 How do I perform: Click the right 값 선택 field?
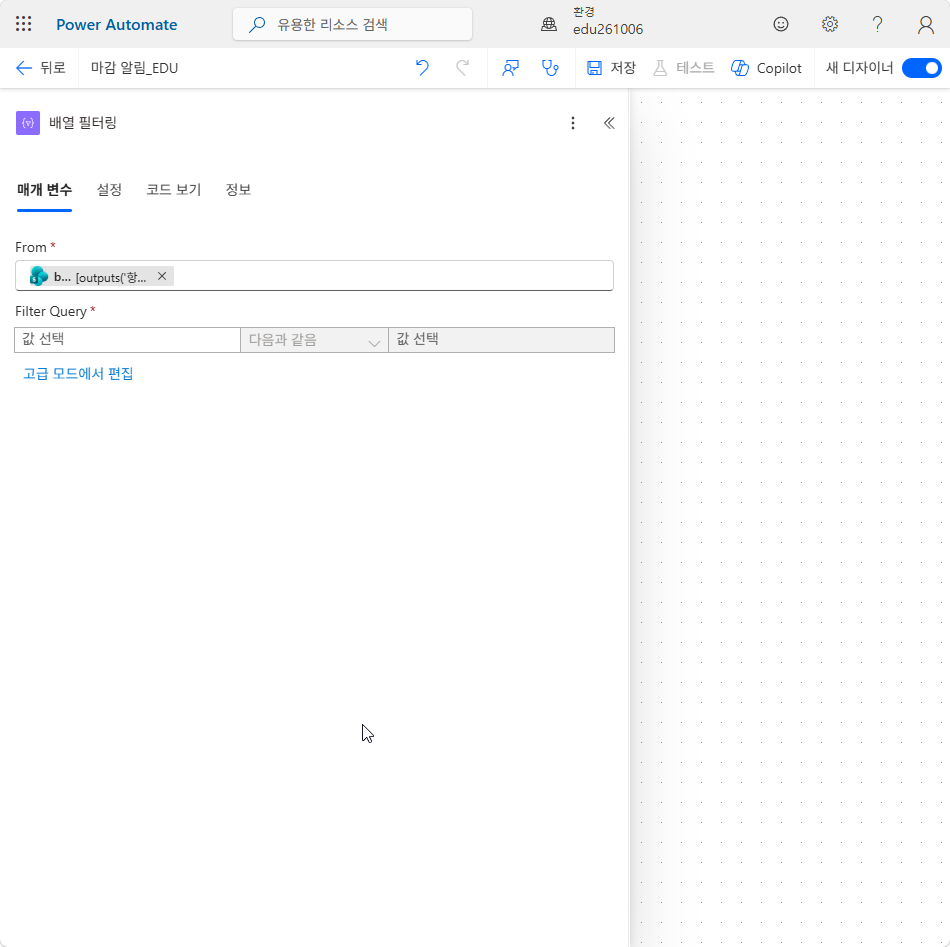coord(501,339)
